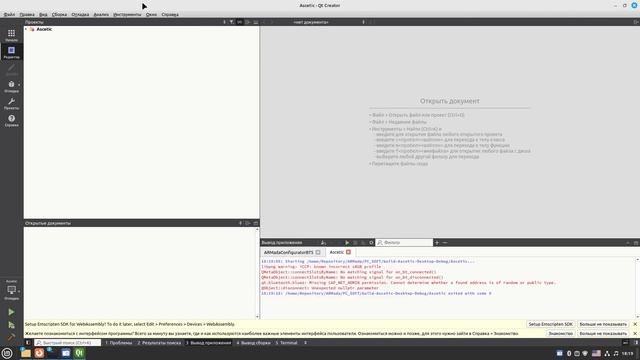Open the Справка menu
640x360 pixels.
coord(170,14)
